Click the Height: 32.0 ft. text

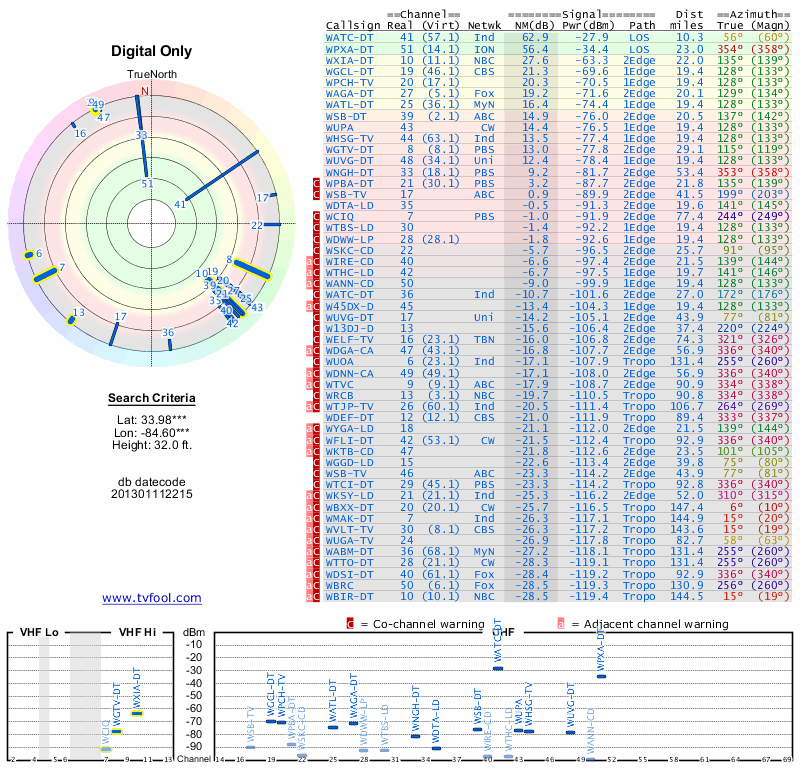tap(152, 445)
